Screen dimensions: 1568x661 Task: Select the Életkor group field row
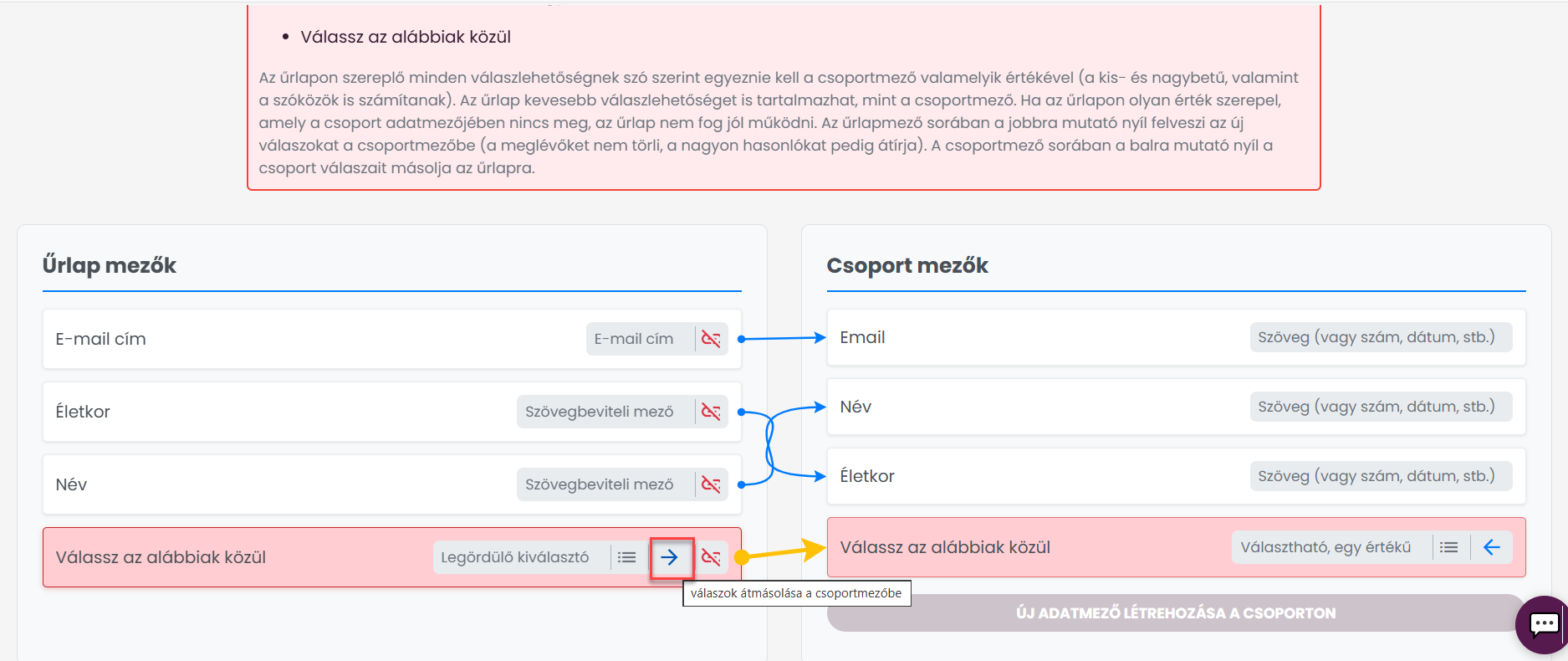(1176, 476)
